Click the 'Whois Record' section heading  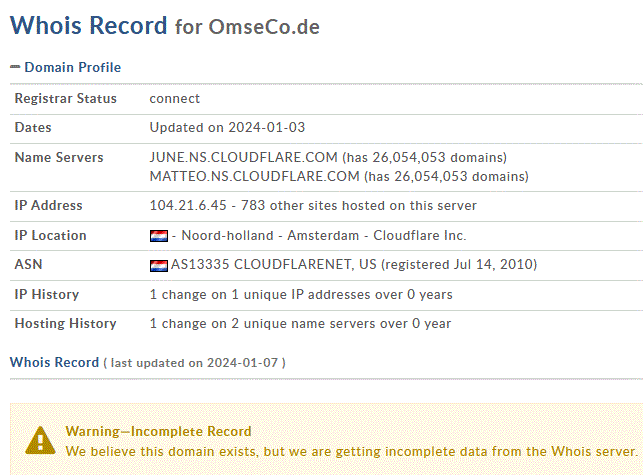coord(54,362)
